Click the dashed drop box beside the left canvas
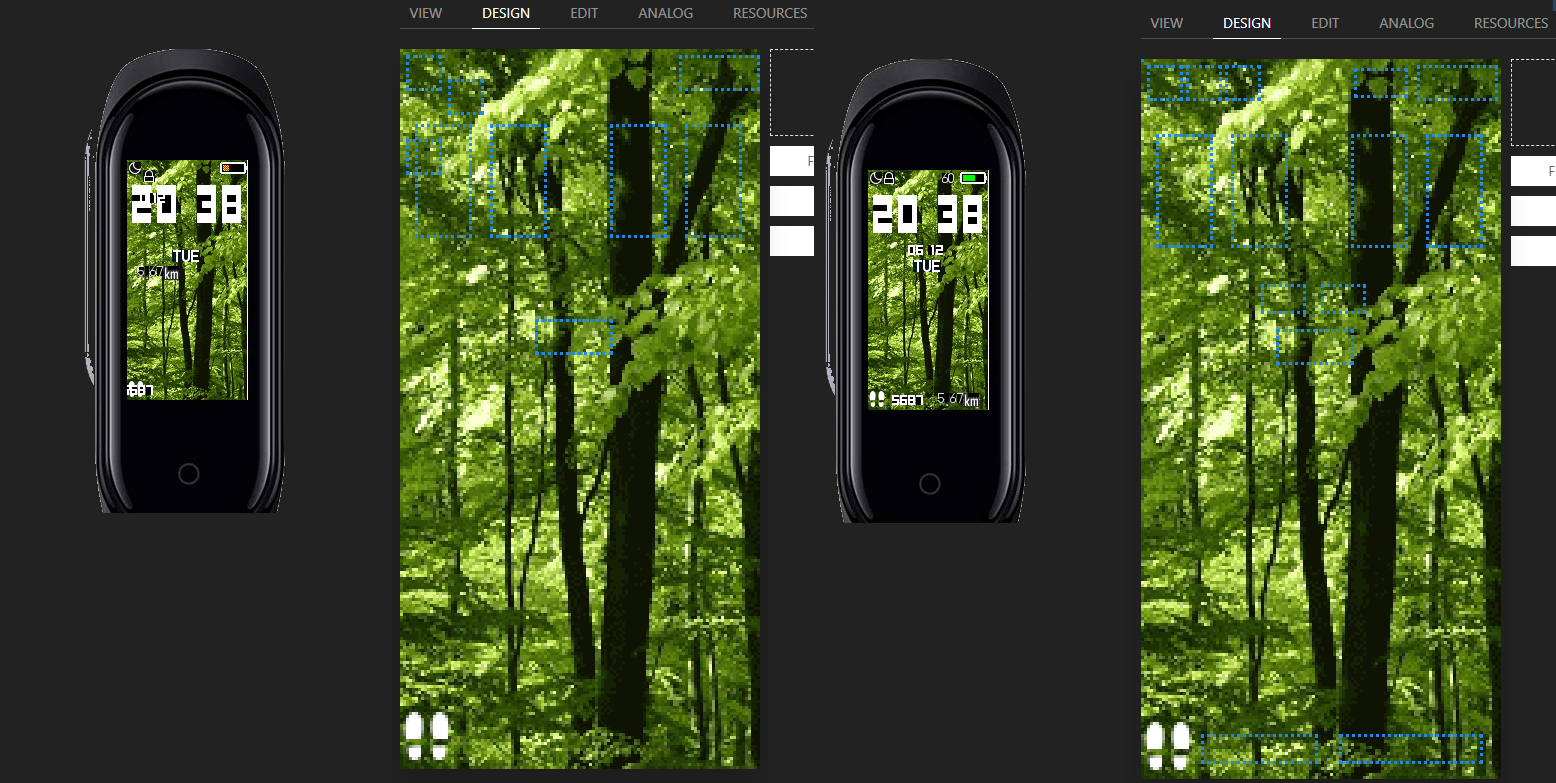 792,92
